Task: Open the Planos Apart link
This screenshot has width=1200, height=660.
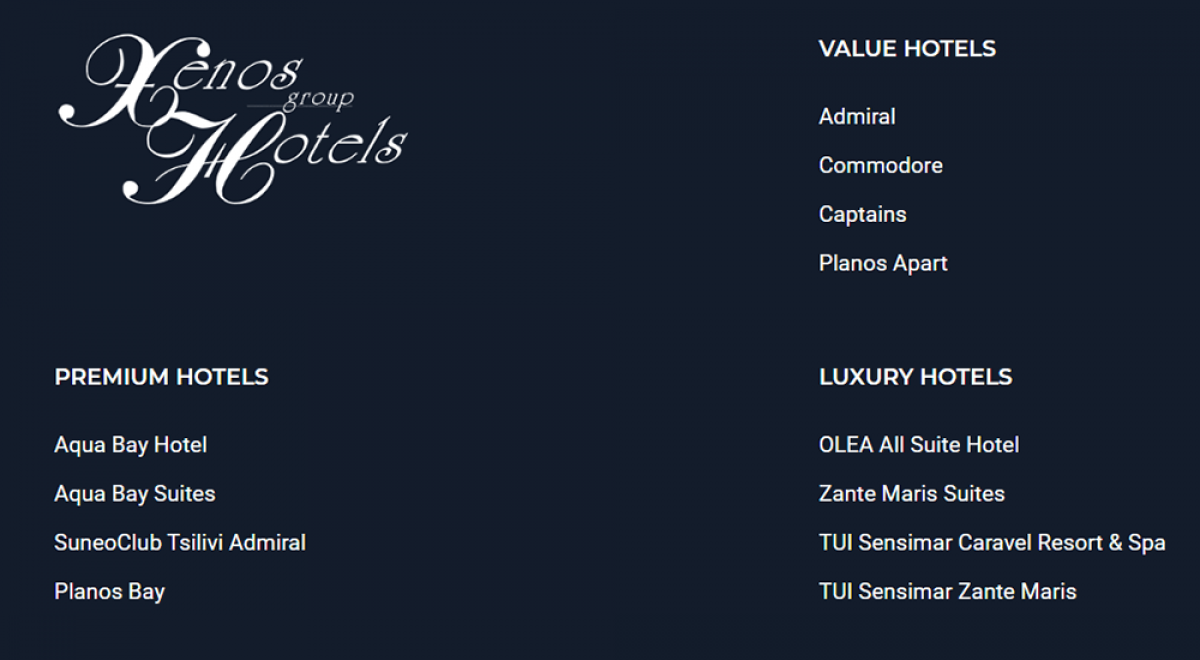Action: point(883,264)
